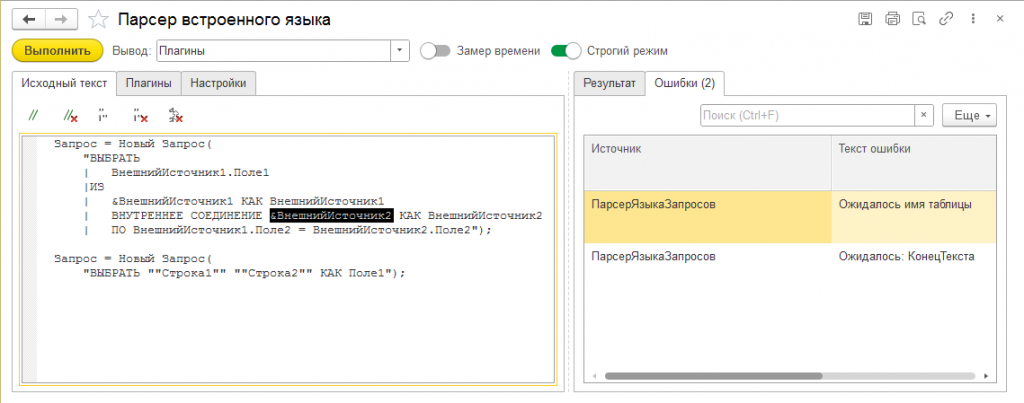Viewport: 1024px width, 403px height.
Task: Disable the Строгий режим switch
Action: [566, 50]
